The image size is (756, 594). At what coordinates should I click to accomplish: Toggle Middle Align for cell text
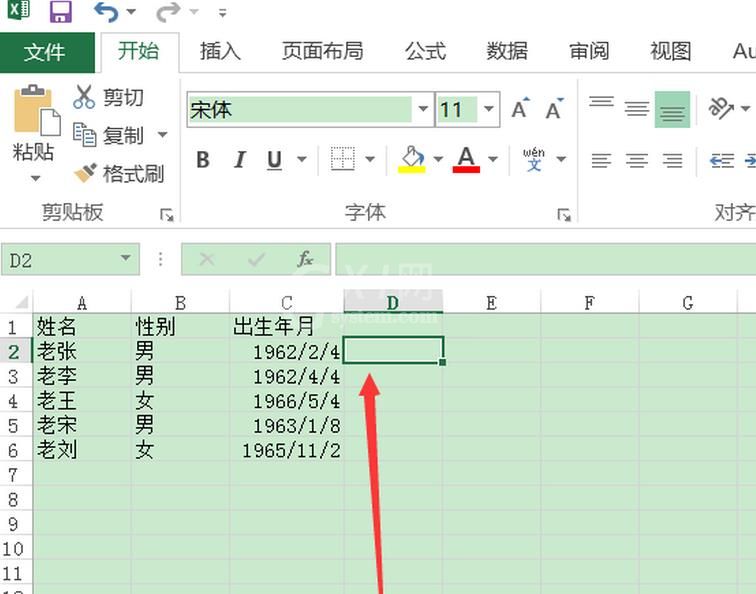637,109
